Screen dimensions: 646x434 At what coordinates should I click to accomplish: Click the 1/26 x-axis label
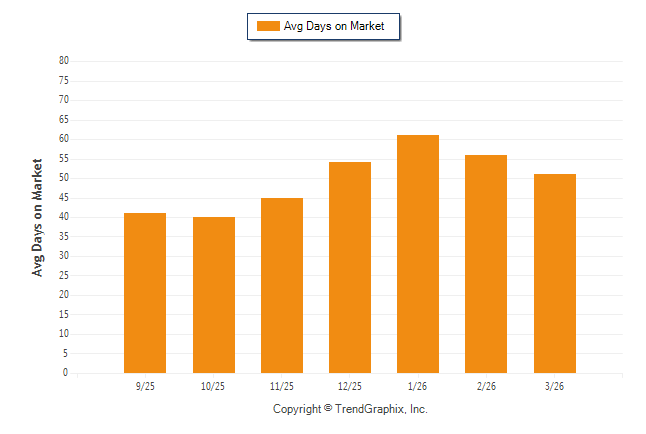click(x=418, y=386)
